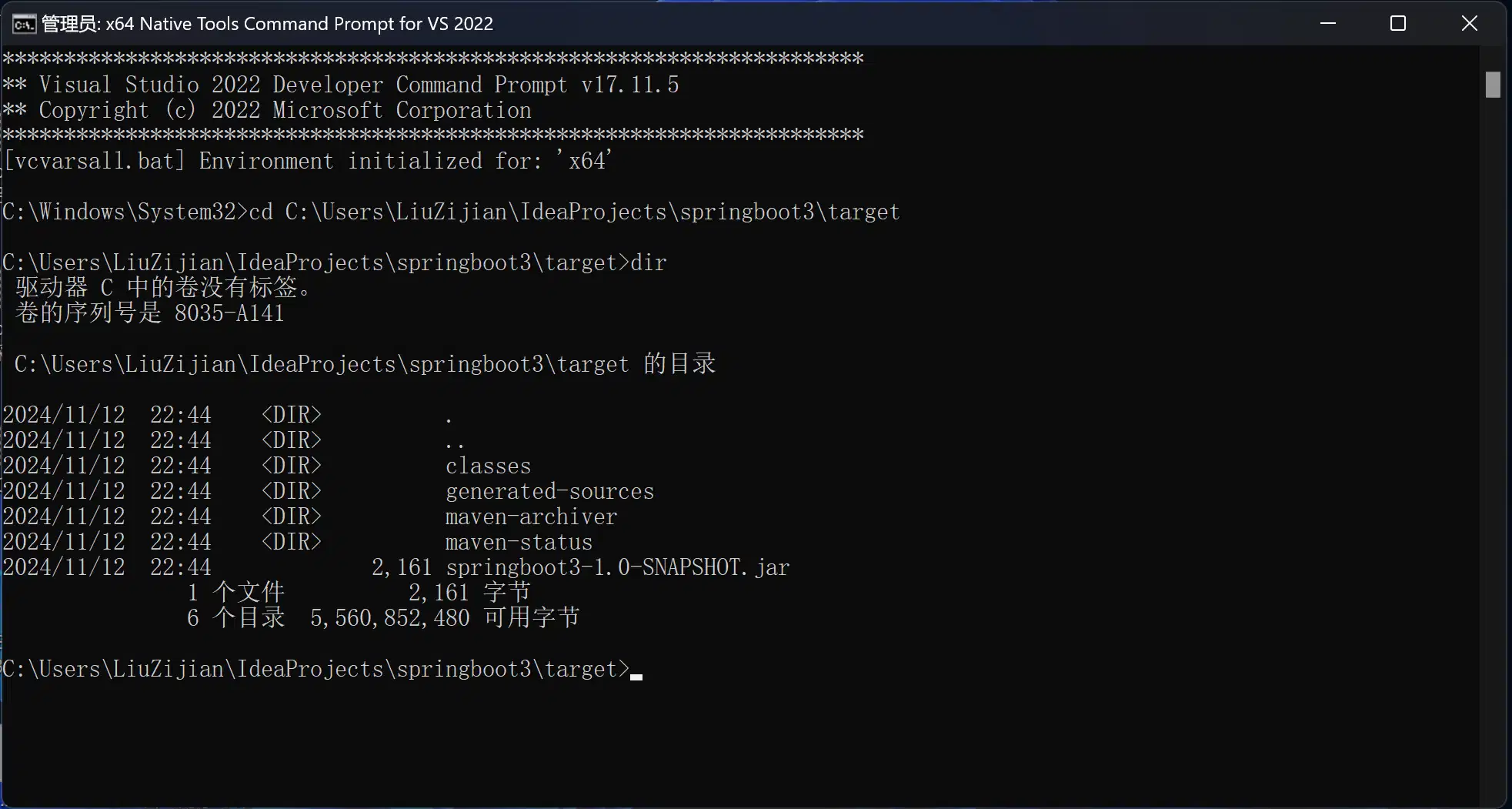
Task: Click the springboot3-1.0-SNAPSHOT.jar filename
Action: point(616,567)
